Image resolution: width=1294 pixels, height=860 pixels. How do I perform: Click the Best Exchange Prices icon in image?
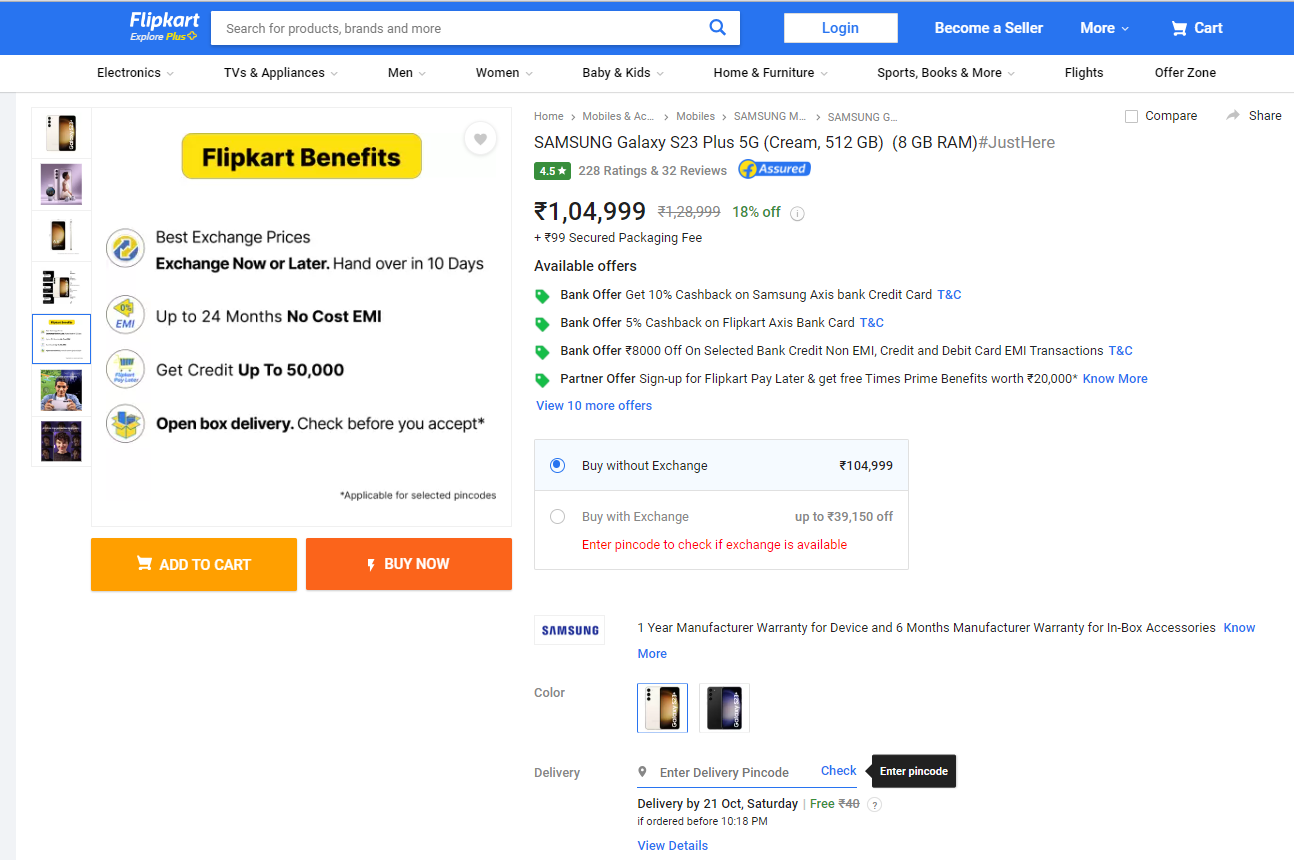tap(126, 250)
